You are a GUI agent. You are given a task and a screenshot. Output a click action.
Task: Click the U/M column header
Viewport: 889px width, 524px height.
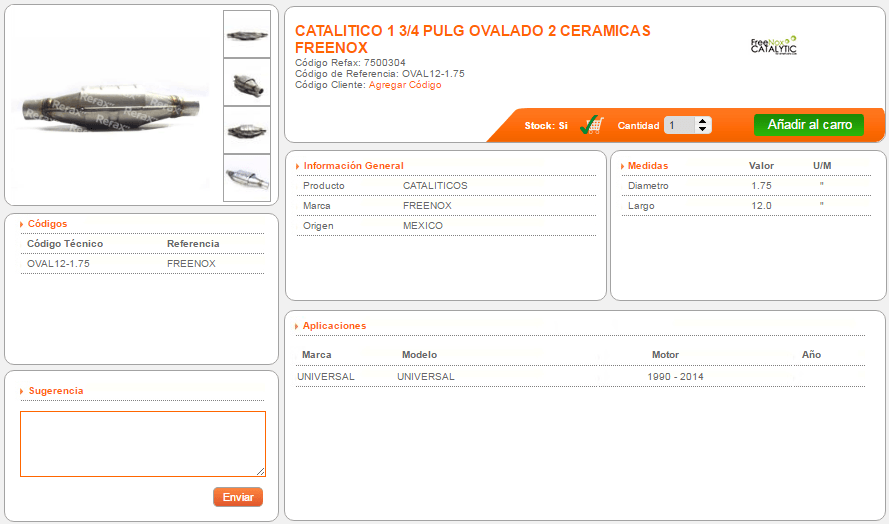point(822,166)
